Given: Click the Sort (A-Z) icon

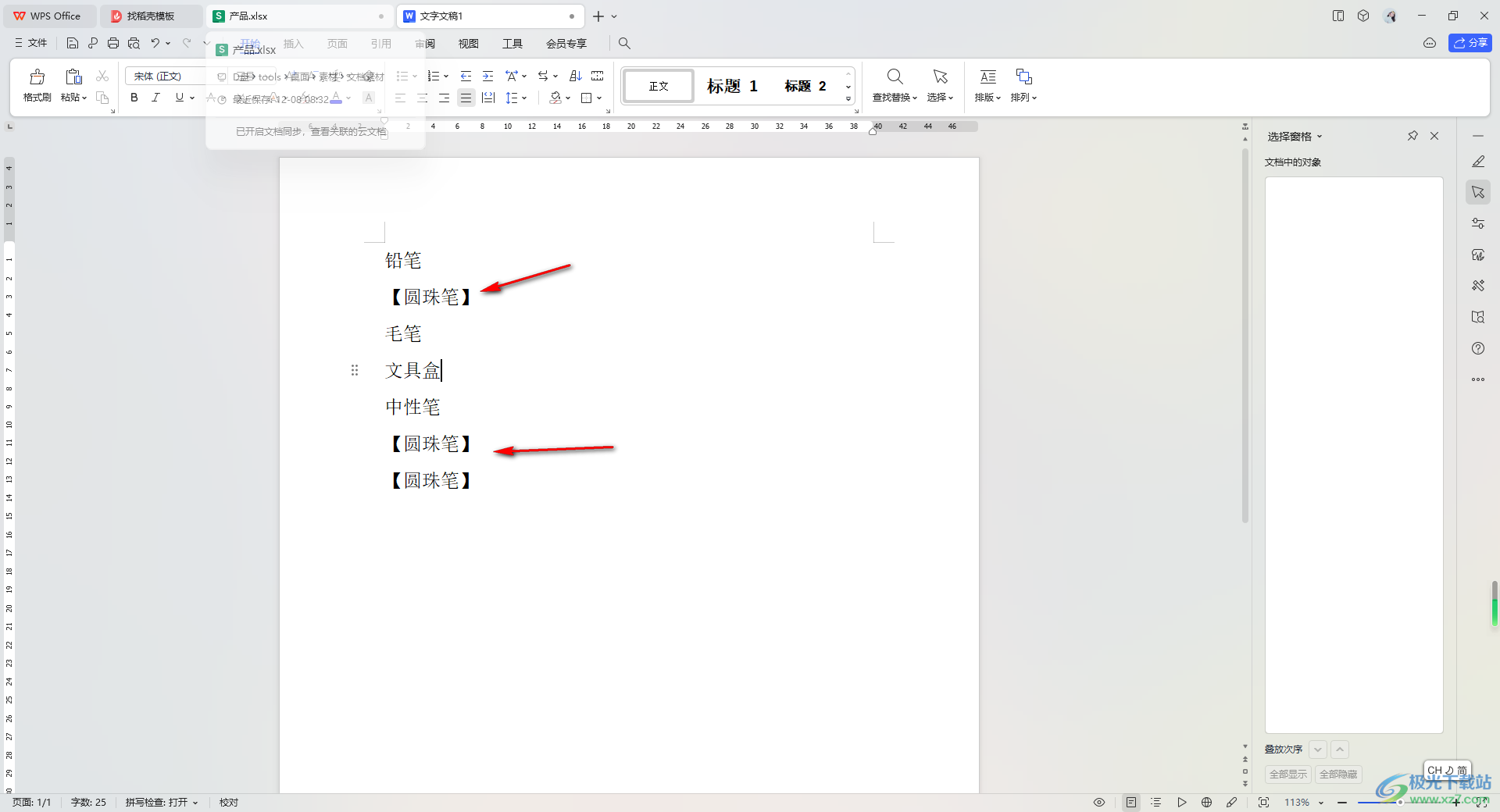Looking at the screenshot, I should point(576,76).
